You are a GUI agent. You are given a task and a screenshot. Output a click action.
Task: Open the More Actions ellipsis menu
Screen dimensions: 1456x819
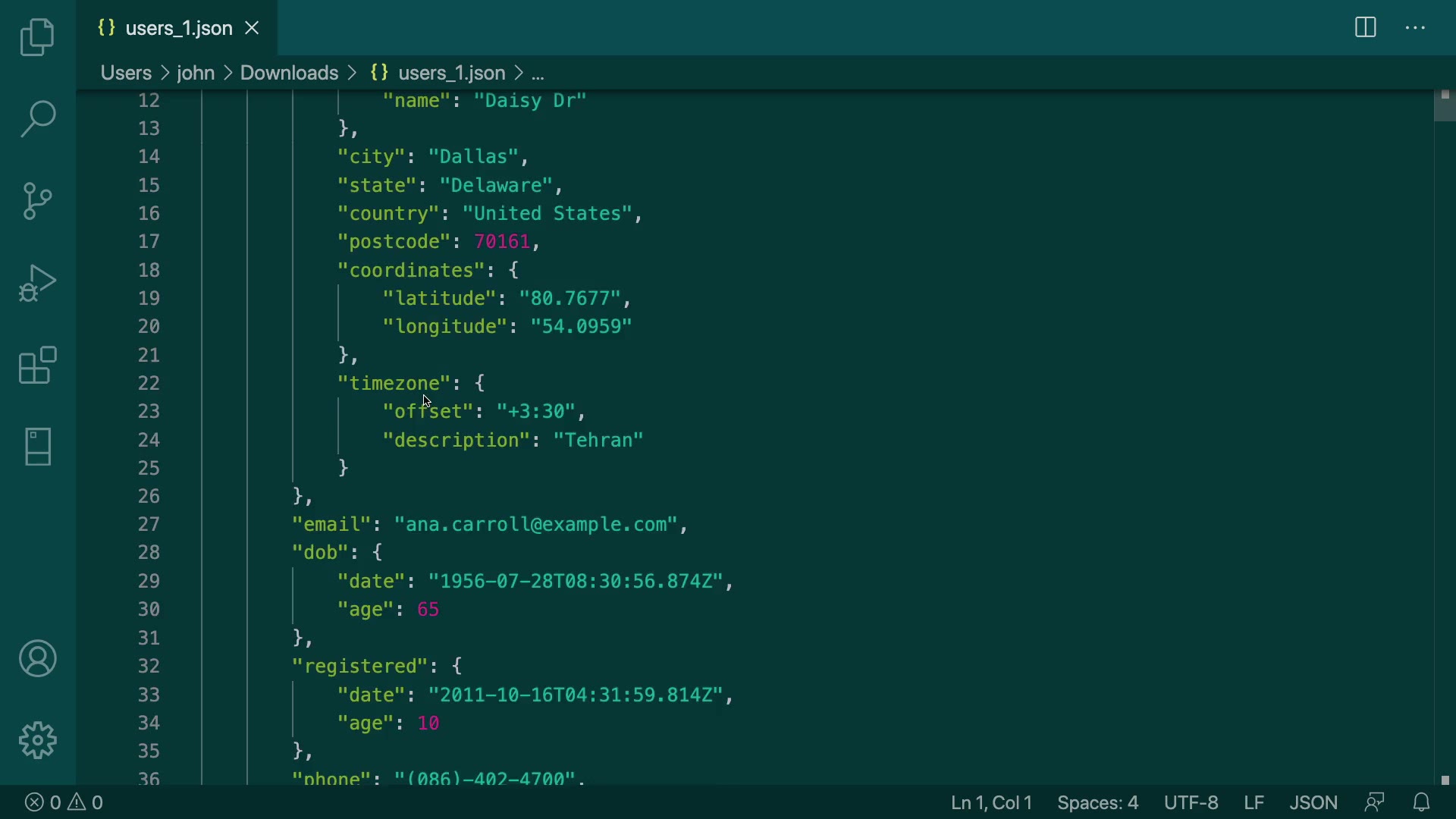point(1415,28)
